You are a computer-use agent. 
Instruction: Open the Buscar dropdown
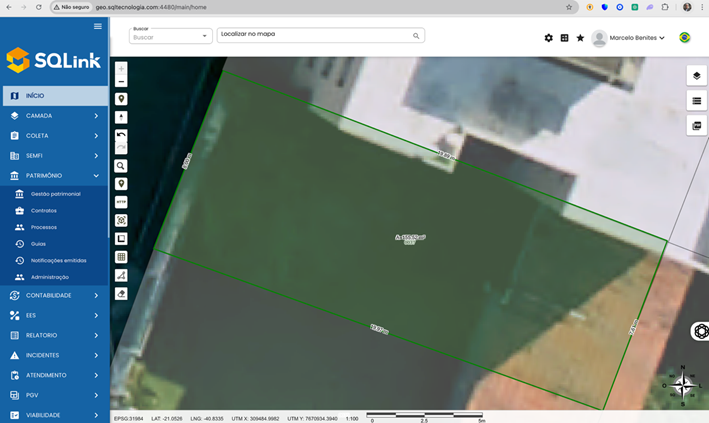(x=170, y=36)
